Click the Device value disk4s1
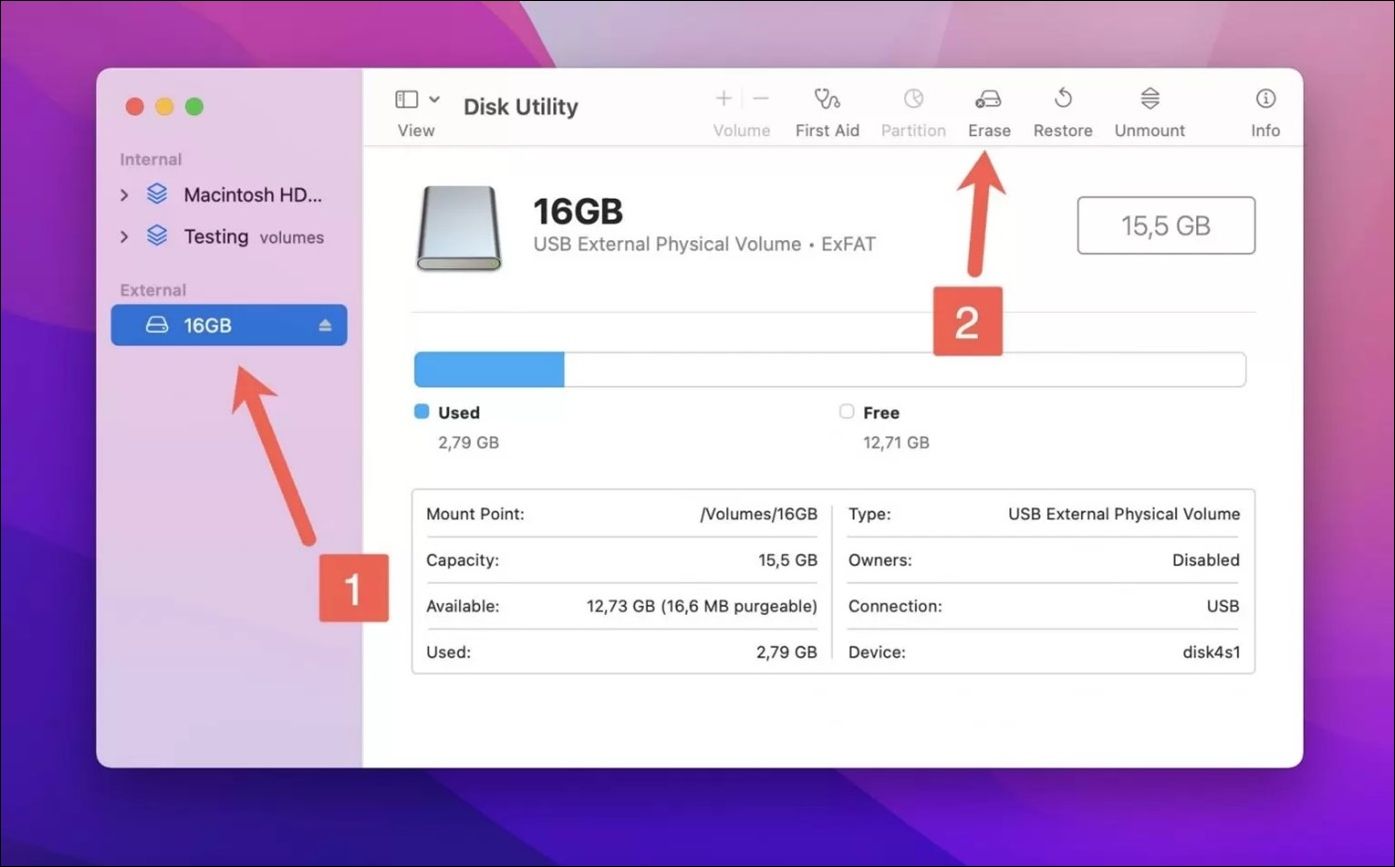Screen dimensions: 1395x867 coord(1211,652)
